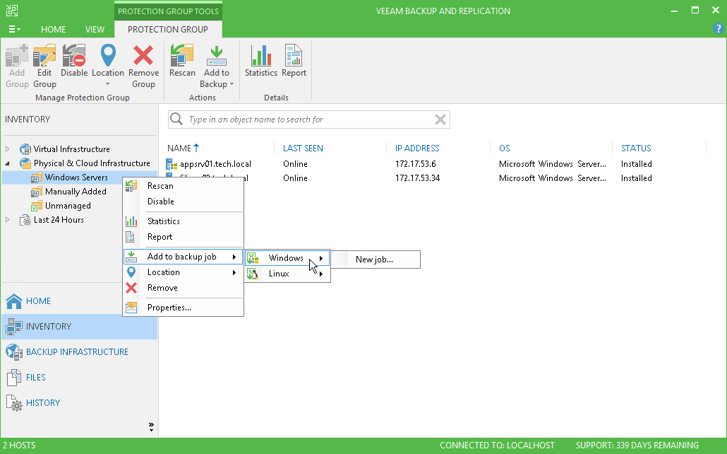Open Statistics from the ribbon
Image resolution: width=727 pixels, height=454 pixels.
(x=261, y=61)
